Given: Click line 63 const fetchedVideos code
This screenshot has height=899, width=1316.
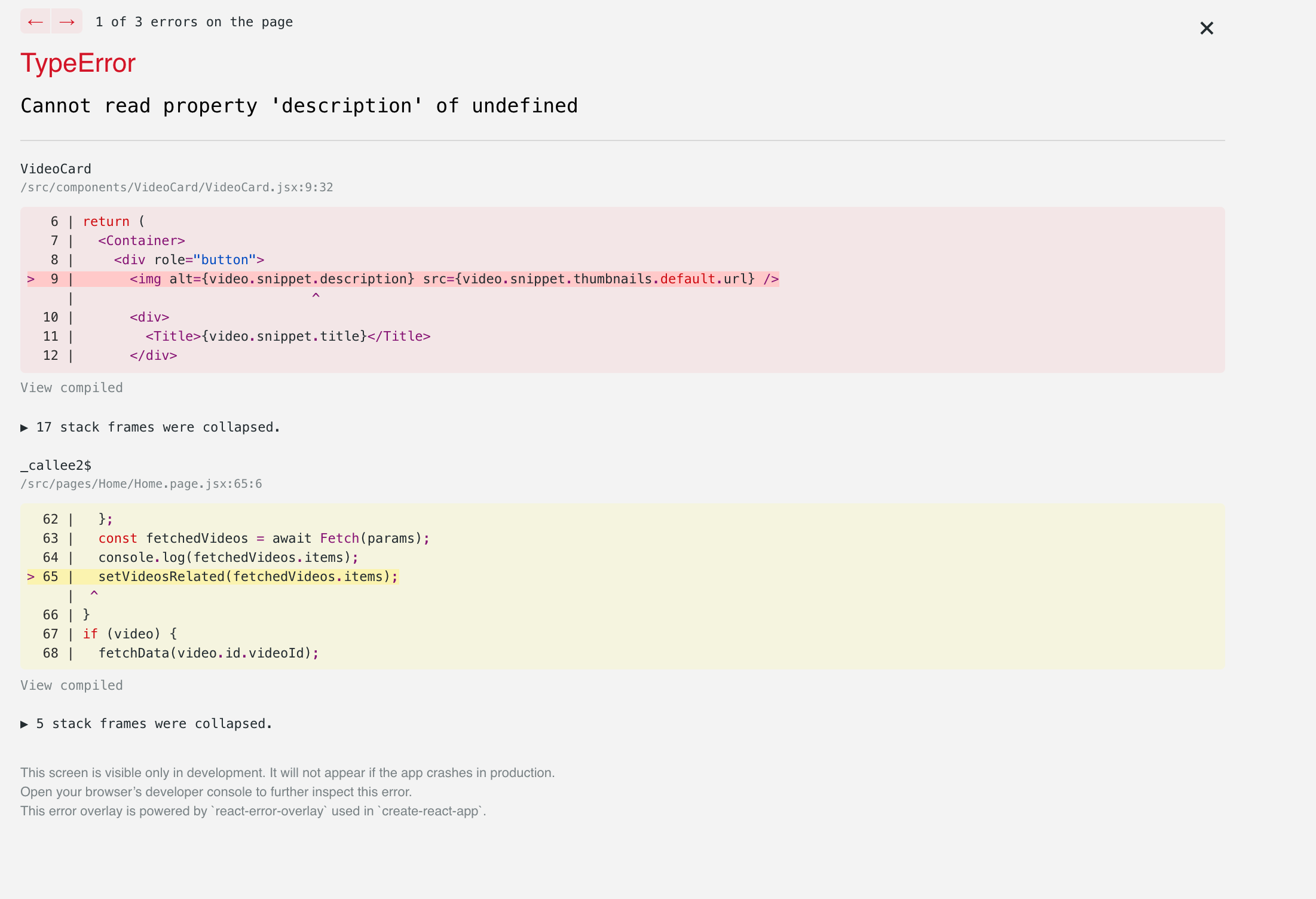Looking at the screenshot, I should coord(264,539).
